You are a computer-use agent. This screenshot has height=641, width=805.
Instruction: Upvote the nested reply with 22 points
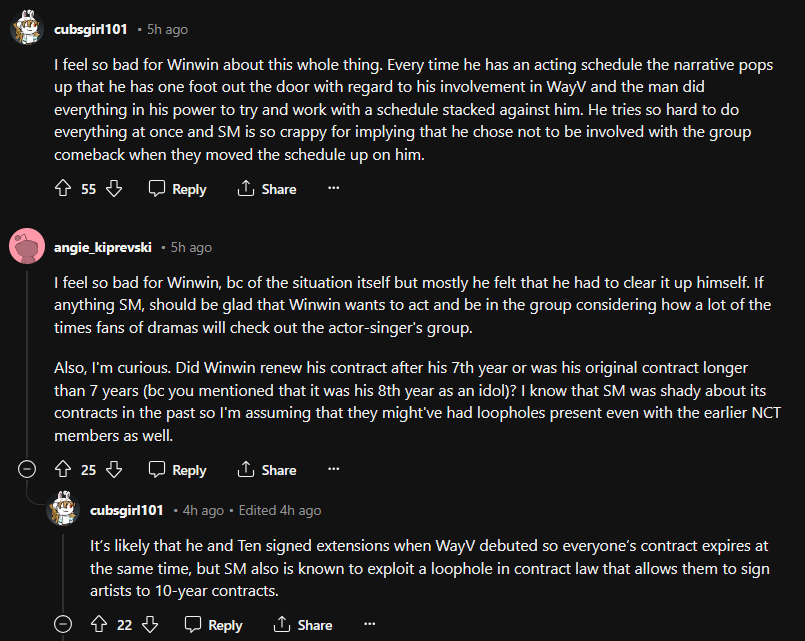point(98,625)
